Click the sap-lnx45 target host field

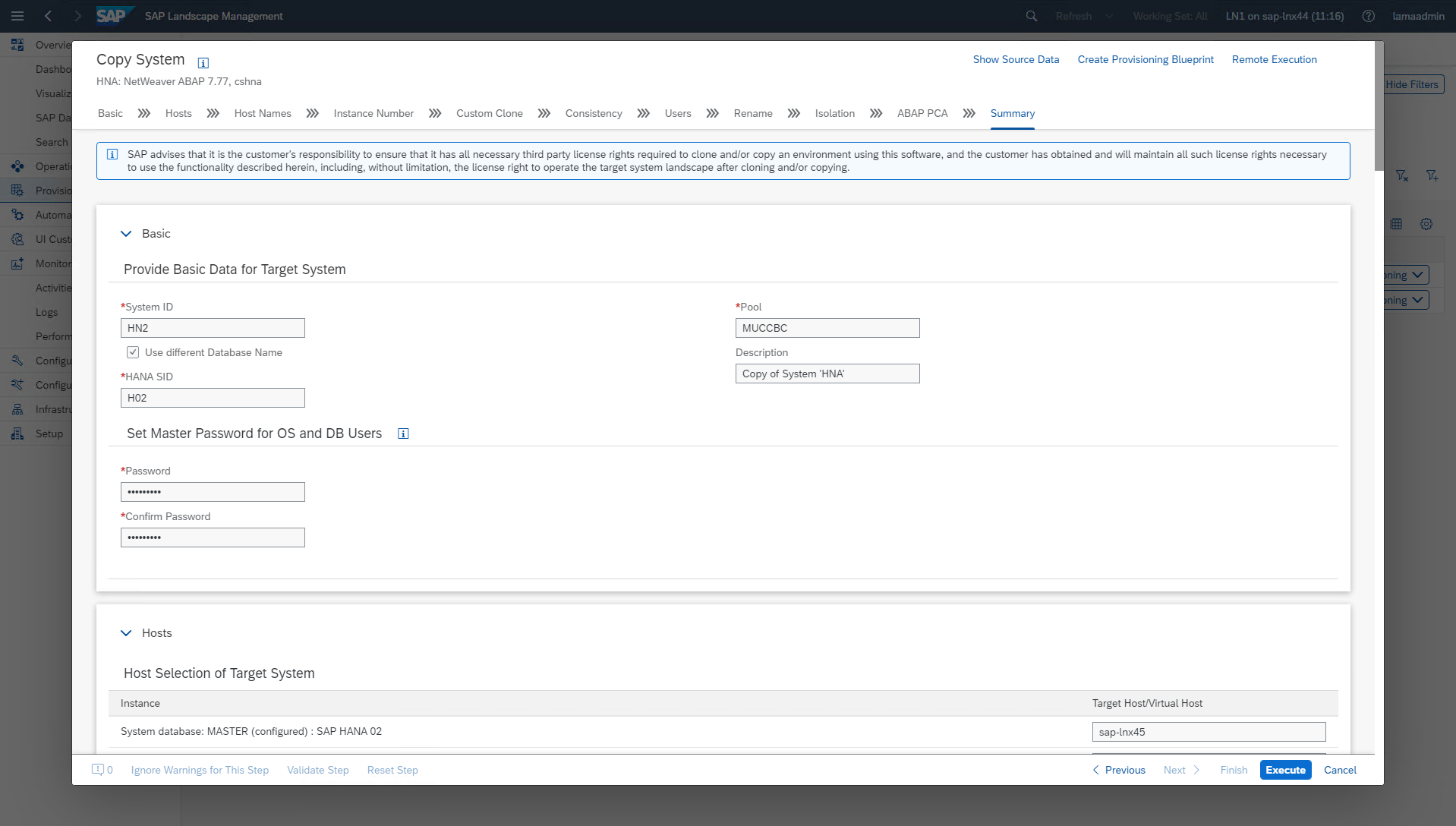[x=1209, y=732]
